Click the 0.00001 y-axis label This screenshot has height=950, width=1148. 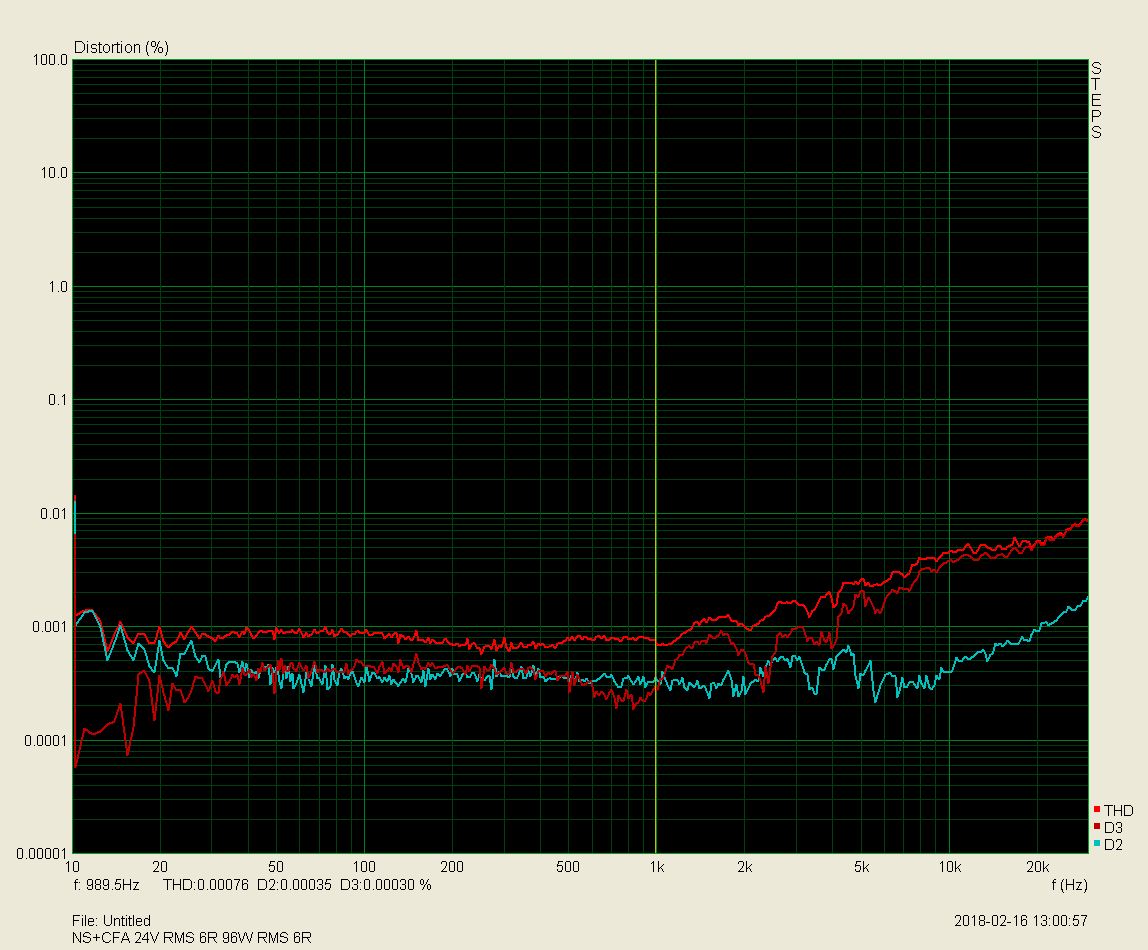42,853
